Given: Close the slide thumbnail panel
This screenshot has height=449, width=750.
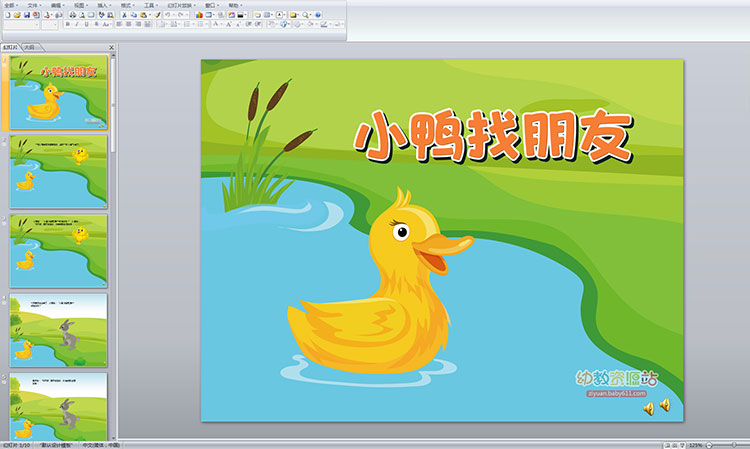Looking at the screenshot, I should pyautogui.click(x=111, y=47).
